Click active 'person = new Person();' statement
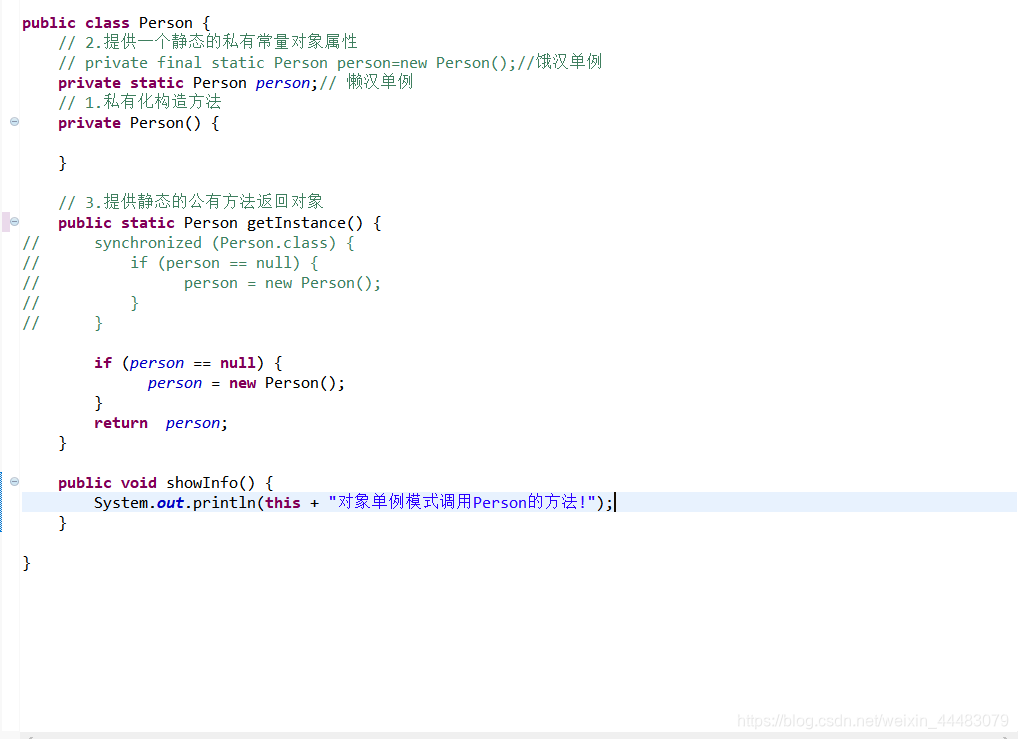Screen dimensions: 1018x739 pyautogui.click(x=246, y=383)
